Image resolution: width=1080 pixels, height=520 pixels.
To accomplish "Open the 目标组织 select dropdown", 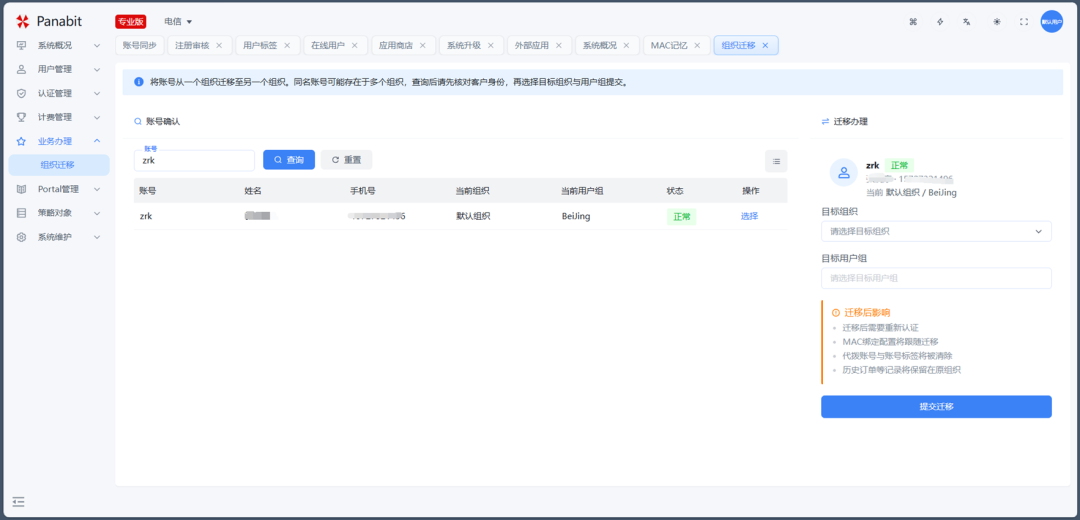I will tap(936, 231).
